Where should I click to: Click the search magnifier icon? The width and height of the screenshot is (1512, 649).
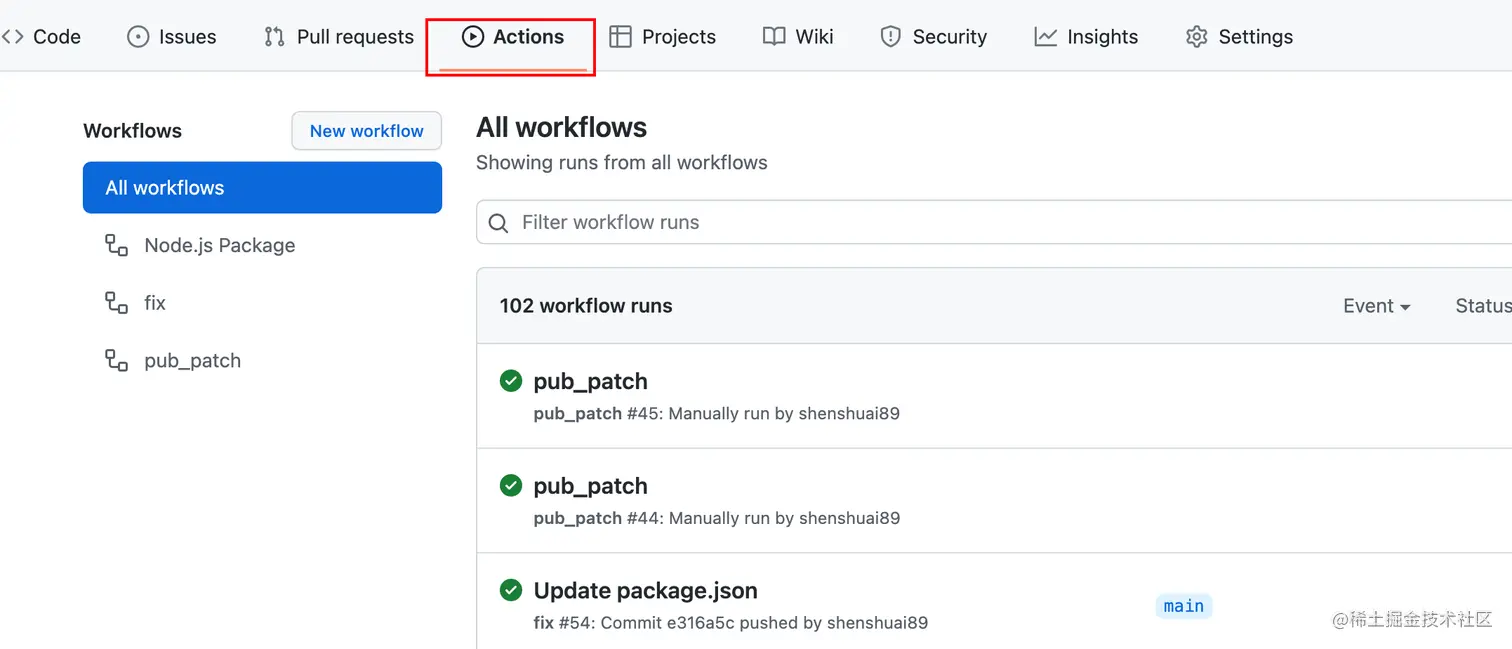(499, 223)
